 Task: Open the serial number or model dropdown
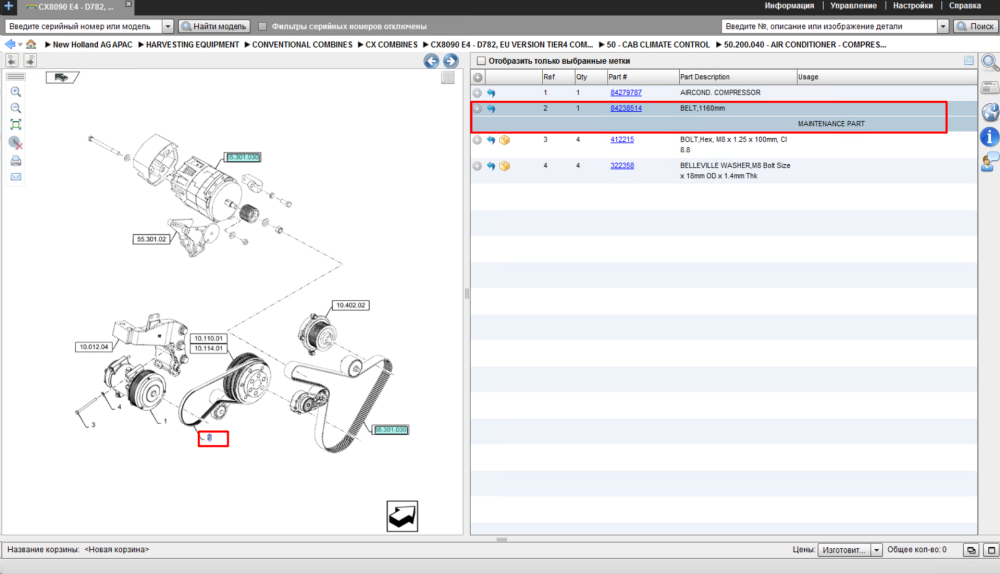pos(168,26)
